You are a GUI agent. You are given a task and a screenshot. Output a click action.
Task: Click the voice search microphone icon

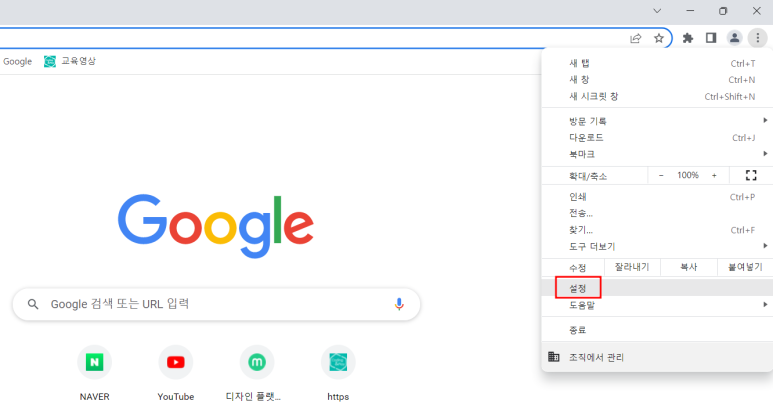(x=399, y=304)
